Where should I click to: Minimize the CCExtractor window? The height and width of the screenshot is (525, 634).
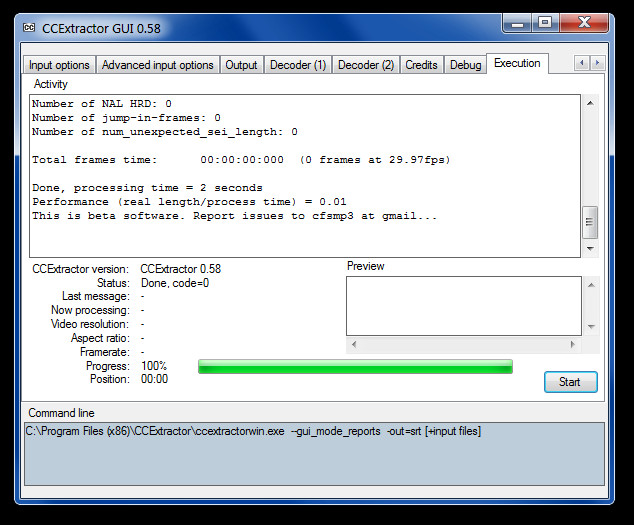tap(517, 23)
